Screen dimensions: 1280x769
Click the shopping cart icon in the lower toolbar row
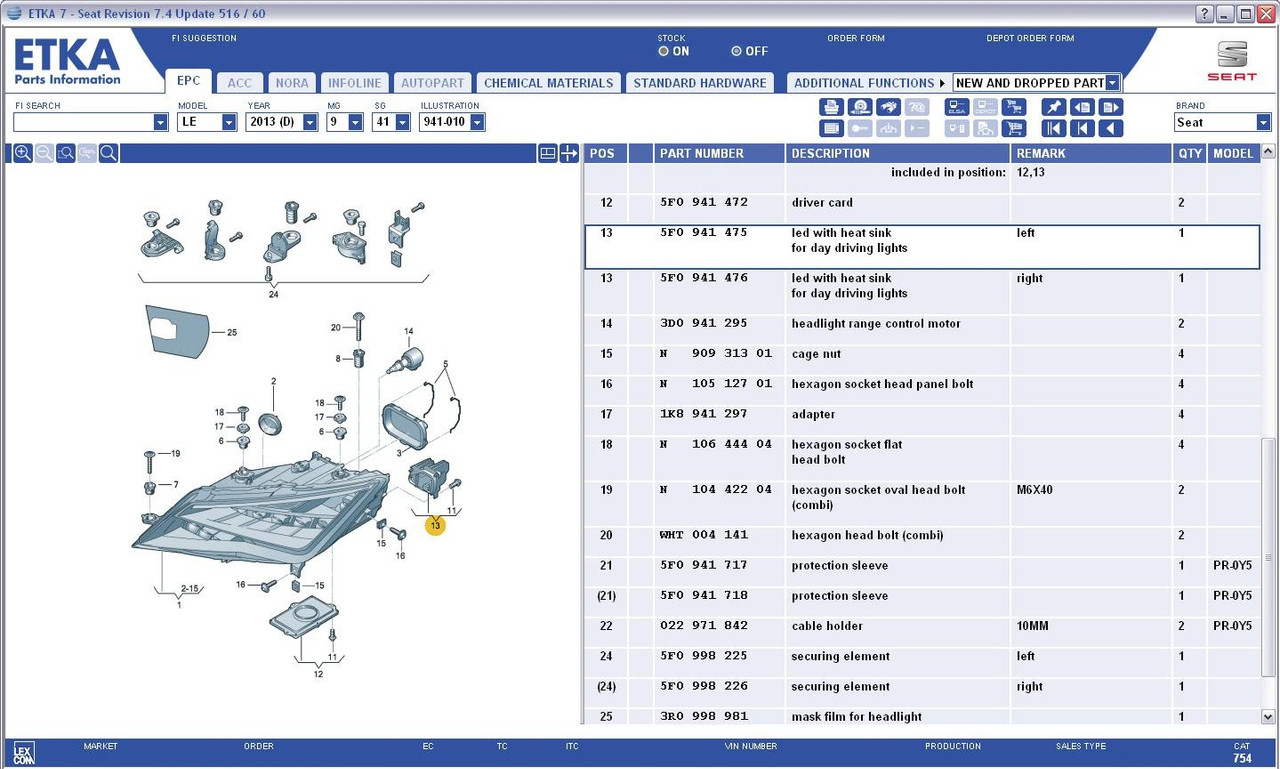coord(1014,128)
